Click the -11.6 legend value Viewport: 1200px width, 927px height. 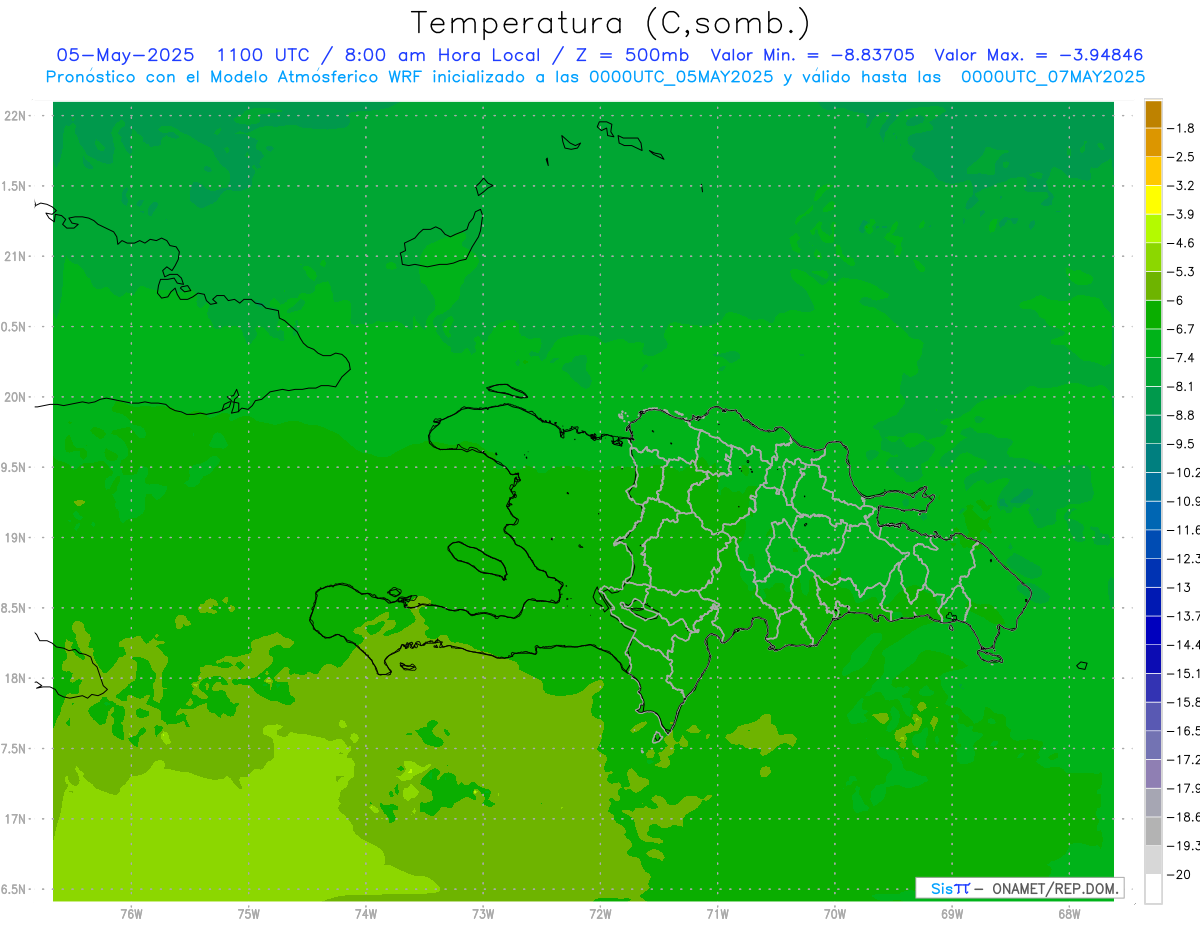[1183, 530]
